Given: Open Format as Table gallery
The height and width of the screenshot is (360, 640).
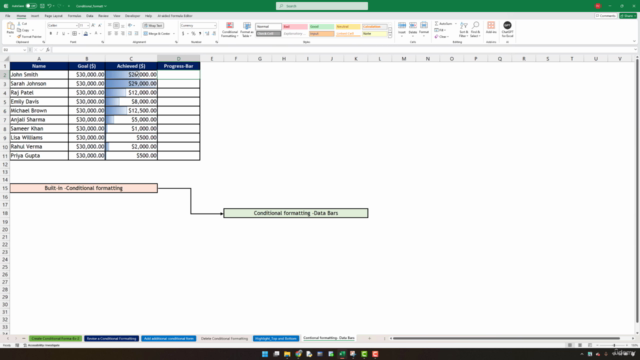Looking at the screenshot, I should tap(247, 30).
